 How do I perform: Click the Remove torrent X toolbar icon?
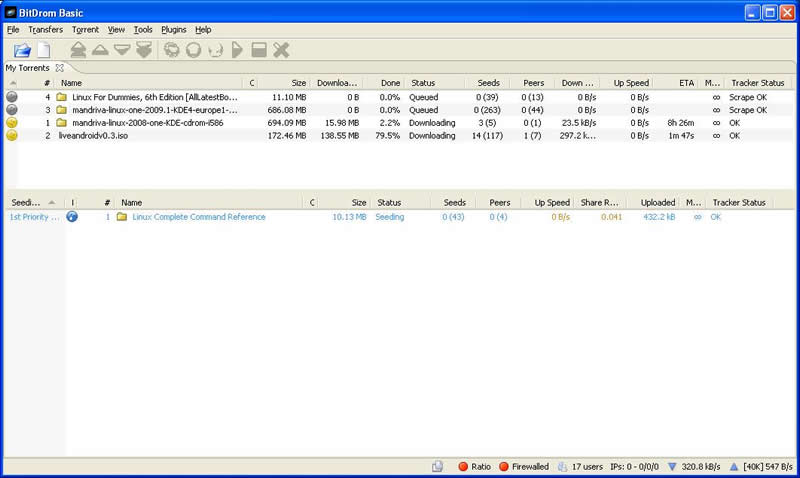pyautogui.click(x=281, y=50)
